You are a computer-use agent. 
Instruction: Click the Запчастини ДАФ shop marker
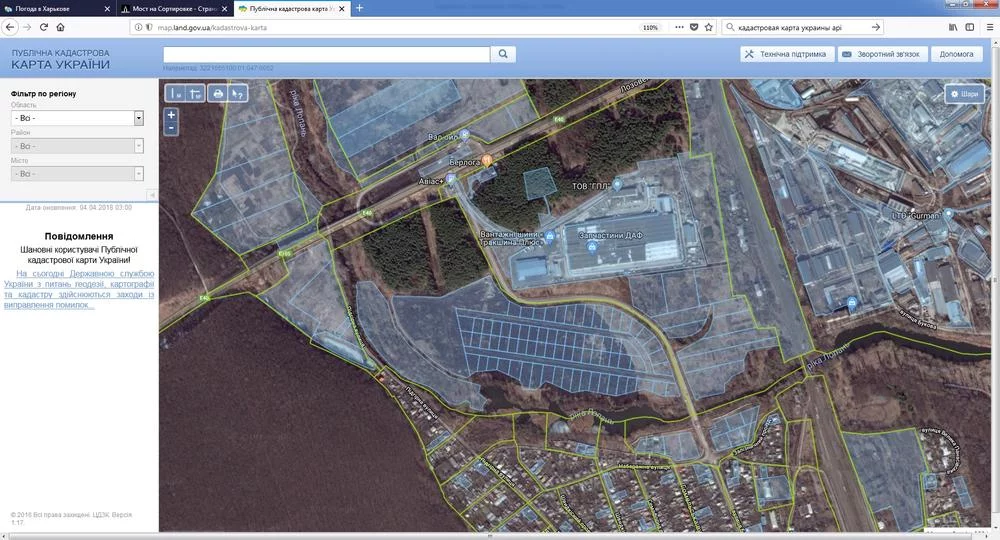tap(591, 247)
